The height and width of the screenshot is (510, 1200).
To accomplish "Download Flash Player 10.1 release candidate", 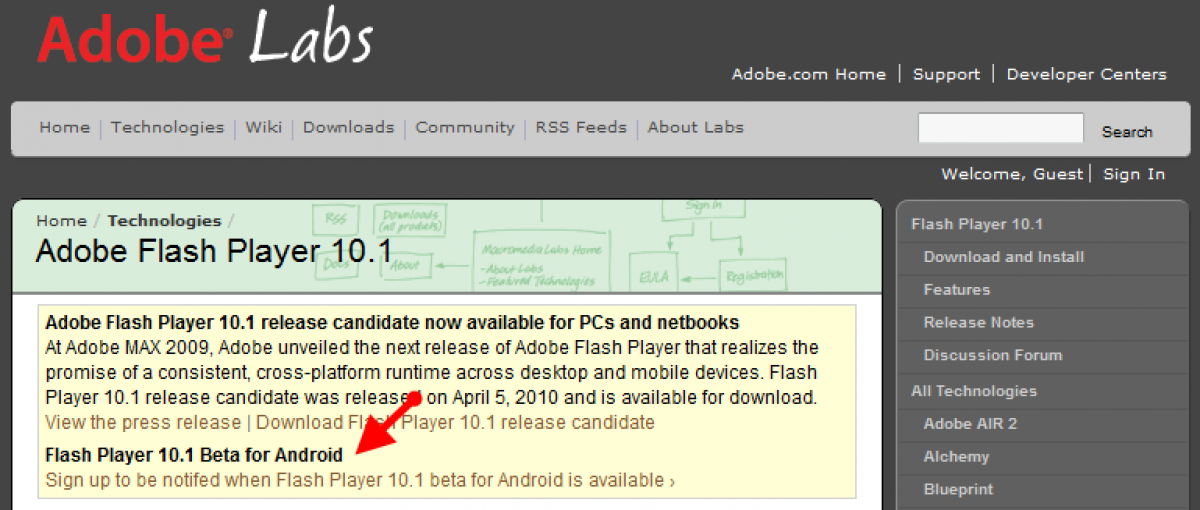I will point(455,422).
